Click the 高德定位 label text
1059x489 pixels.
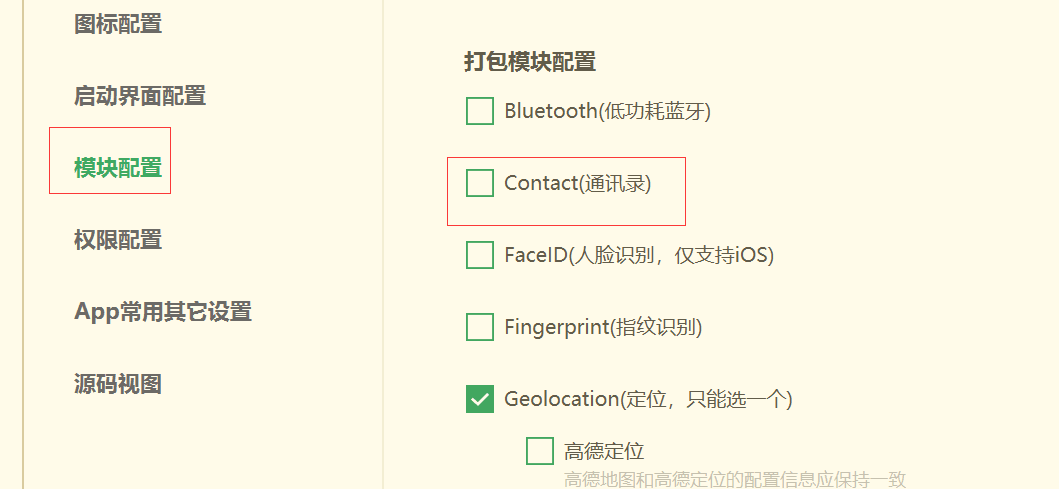click(604, 451)
